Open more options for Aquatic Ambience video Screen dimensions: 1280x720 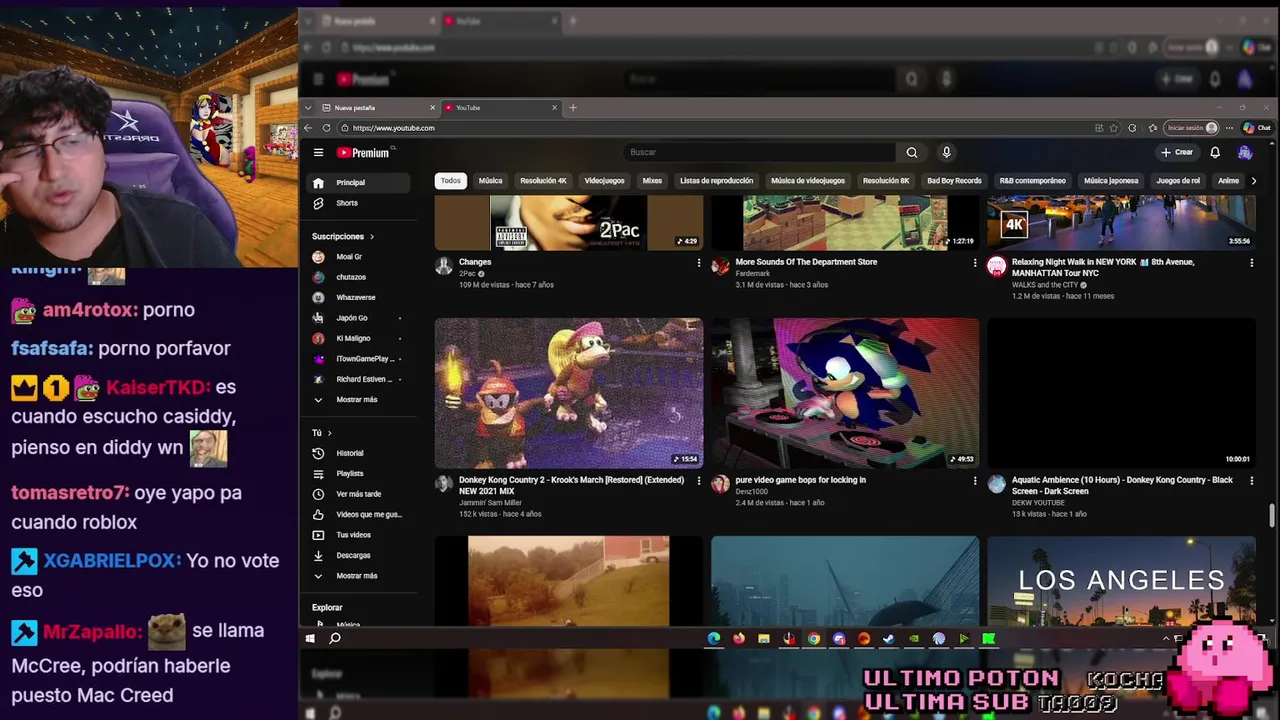(x=1251, y=481)
